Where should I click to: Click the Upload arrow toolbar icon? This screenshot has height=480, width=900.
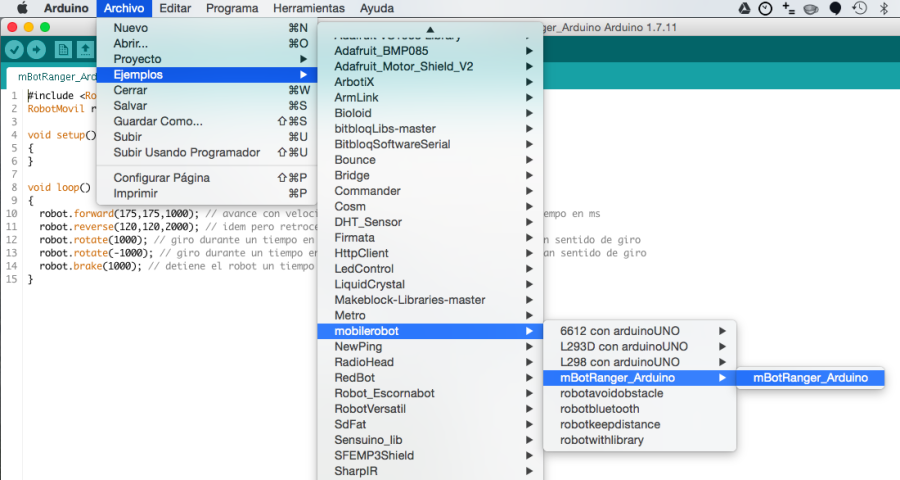(x=36, y=50)
